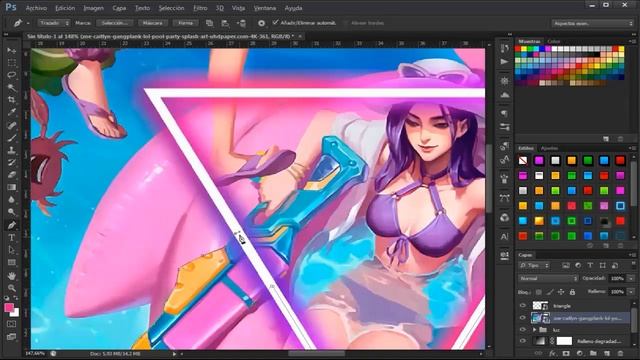Image resolution: width=640 pixels, height=360 pixels.
Task: Select the Crop tool
Action: (x=11, y=100)
